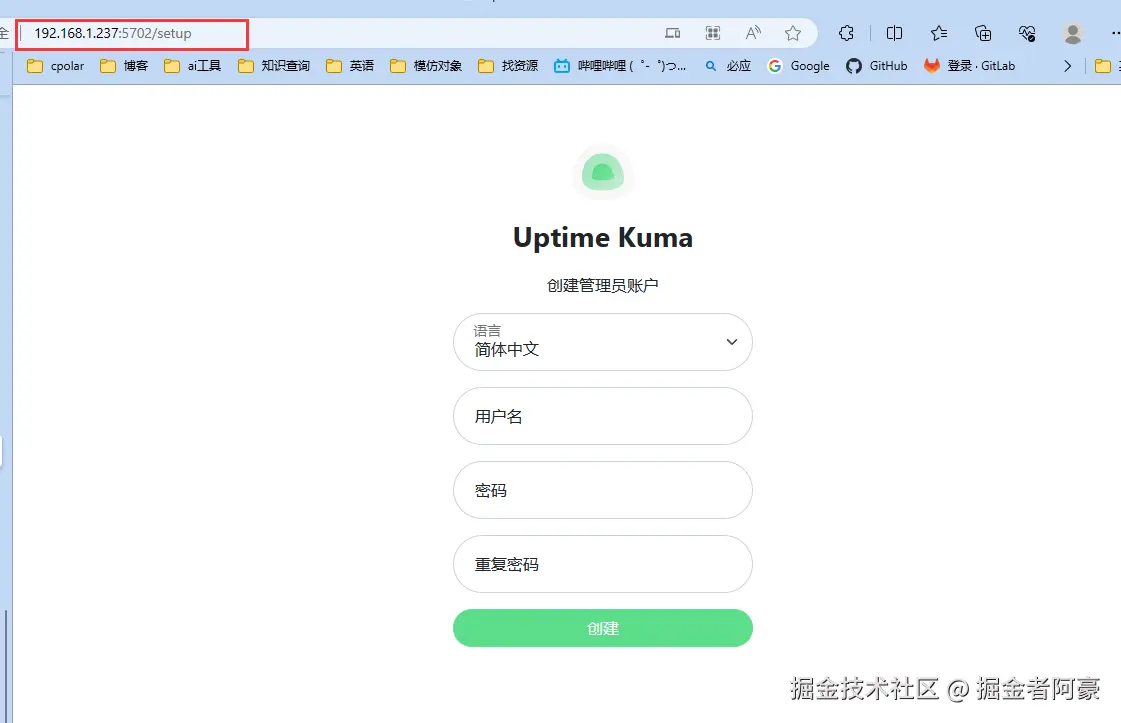Activate the Read aloud icon
Screen dimensions: 1121x723
pyautogui.click(x=753, y=33)
